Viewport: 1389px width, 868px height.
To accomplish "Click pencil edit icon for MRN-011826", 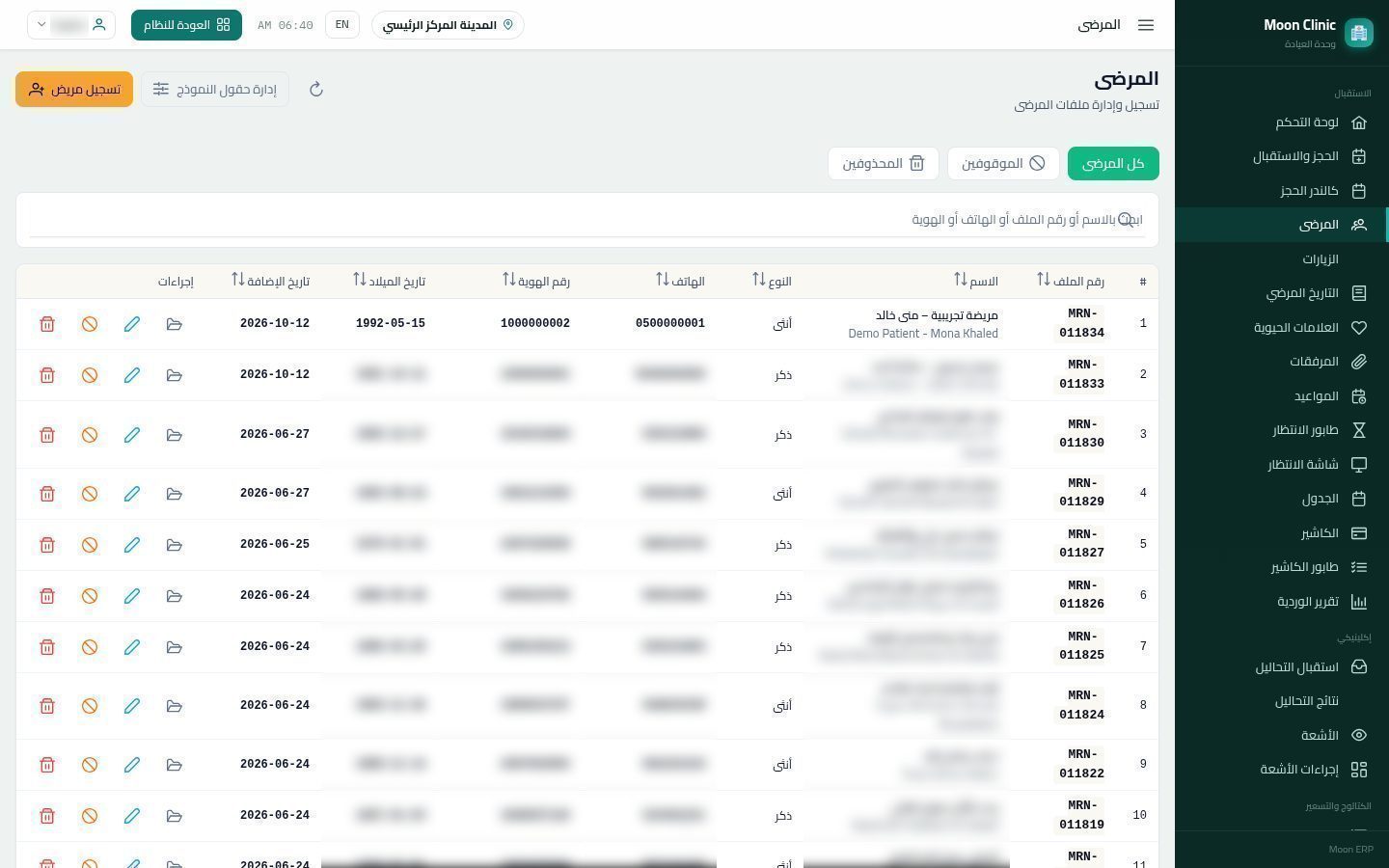I will coord(132,596).
